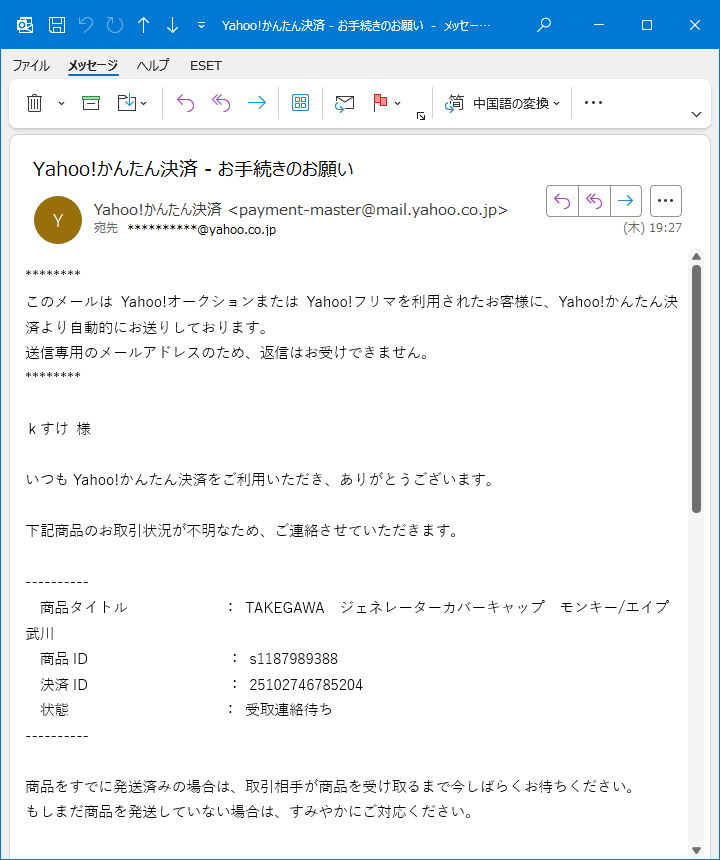720x860 pixels.
Task: Open the apps grid icon in ribbon
Action: point(301,103)
